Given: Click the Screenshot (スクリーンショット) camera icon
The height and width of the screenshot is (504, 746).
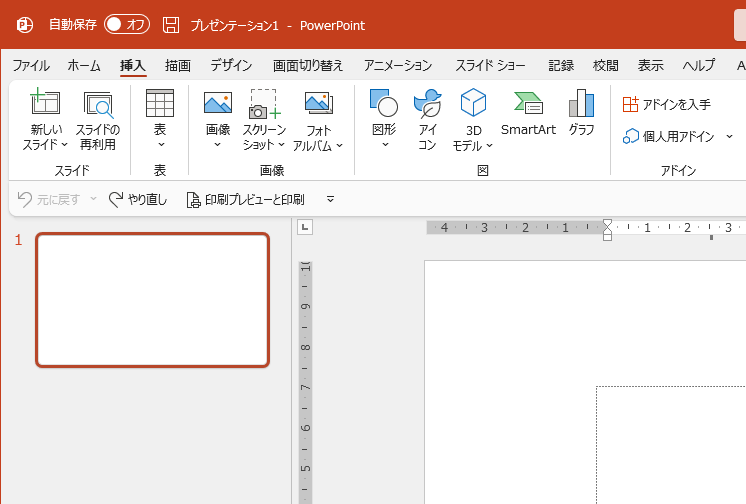Looking at the screenshot, I should point(264,104).
